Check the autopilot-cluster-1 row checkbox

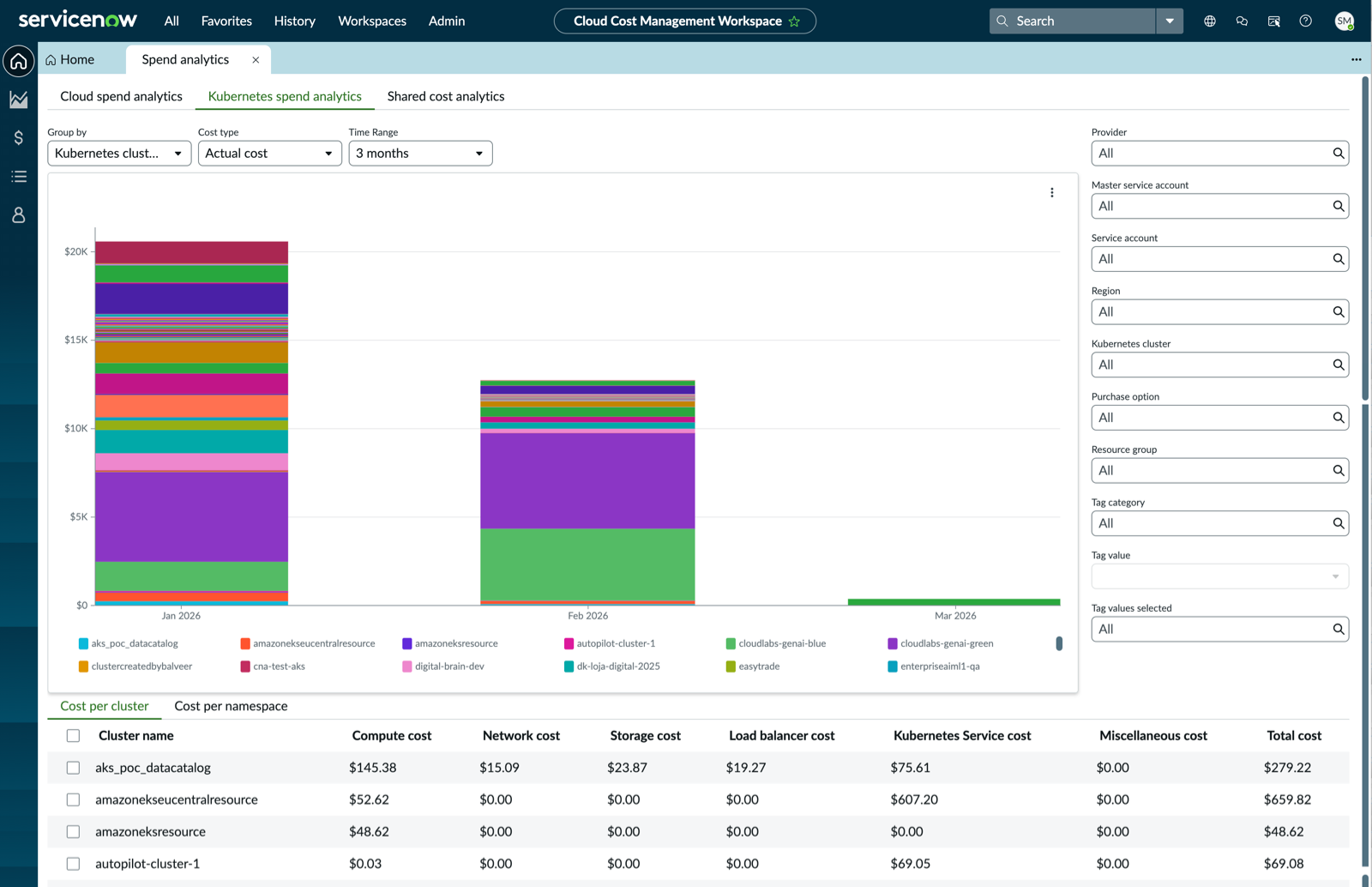click(x=73, y=864)
